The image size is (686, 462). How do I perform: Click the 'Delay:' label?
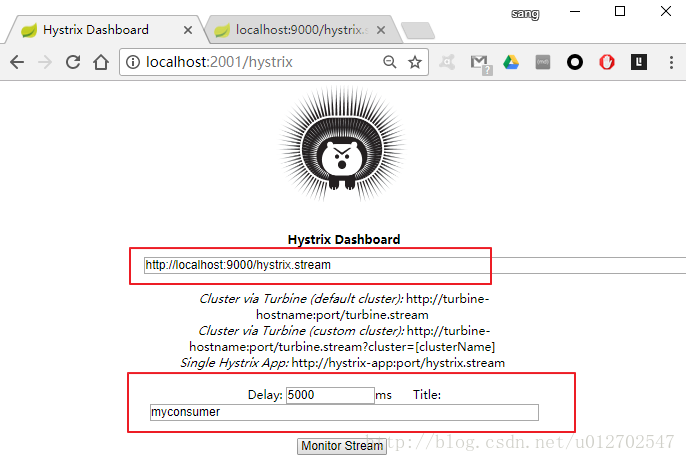click(265, 395)
